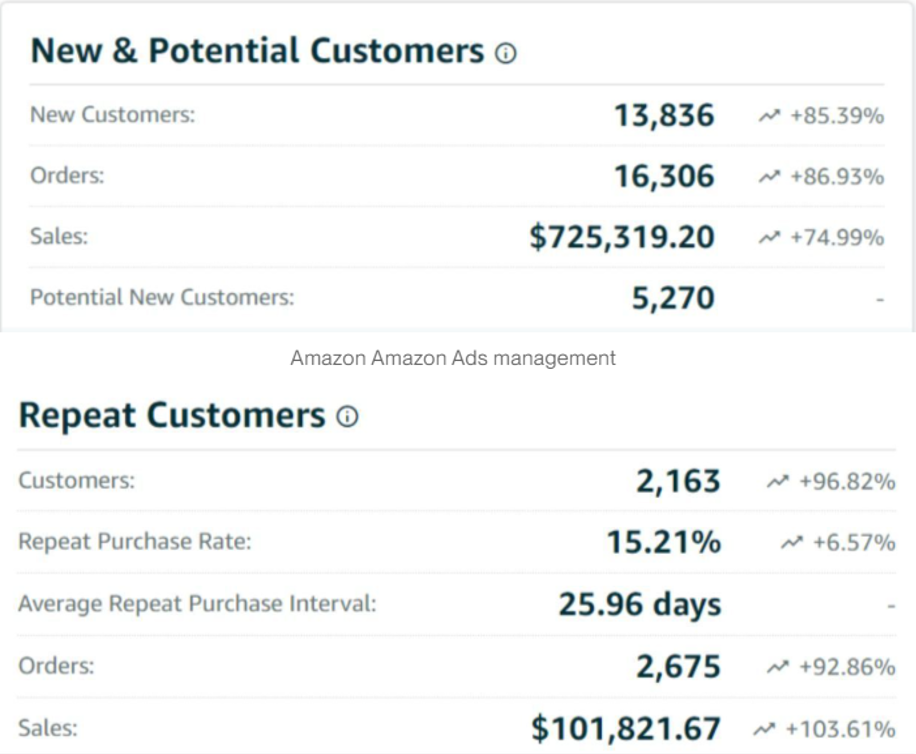
Task: Select the Repeat Customers heading
Action: 172,415
